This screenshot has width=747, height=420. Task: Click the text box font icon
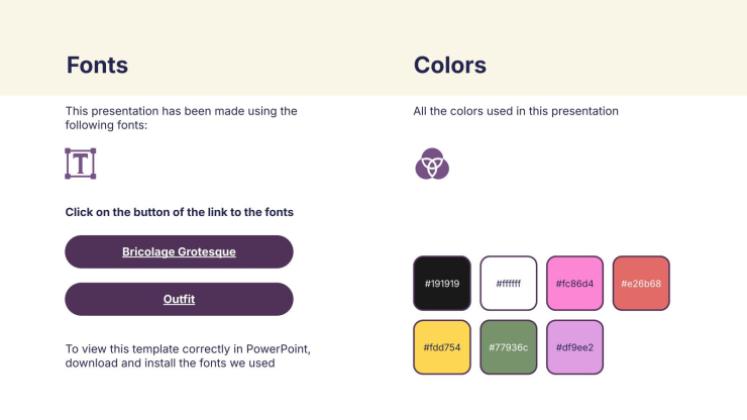[x=80, y=163]
